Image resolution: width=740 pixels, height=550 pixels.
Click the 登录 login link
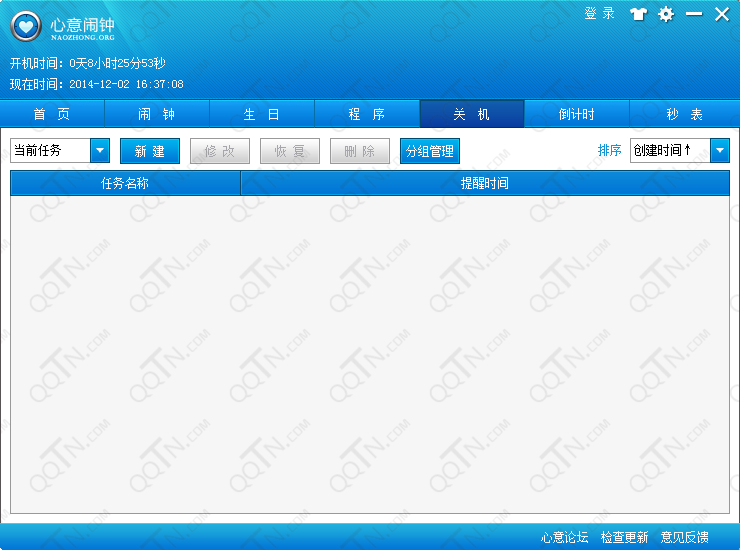coord(599,14)
